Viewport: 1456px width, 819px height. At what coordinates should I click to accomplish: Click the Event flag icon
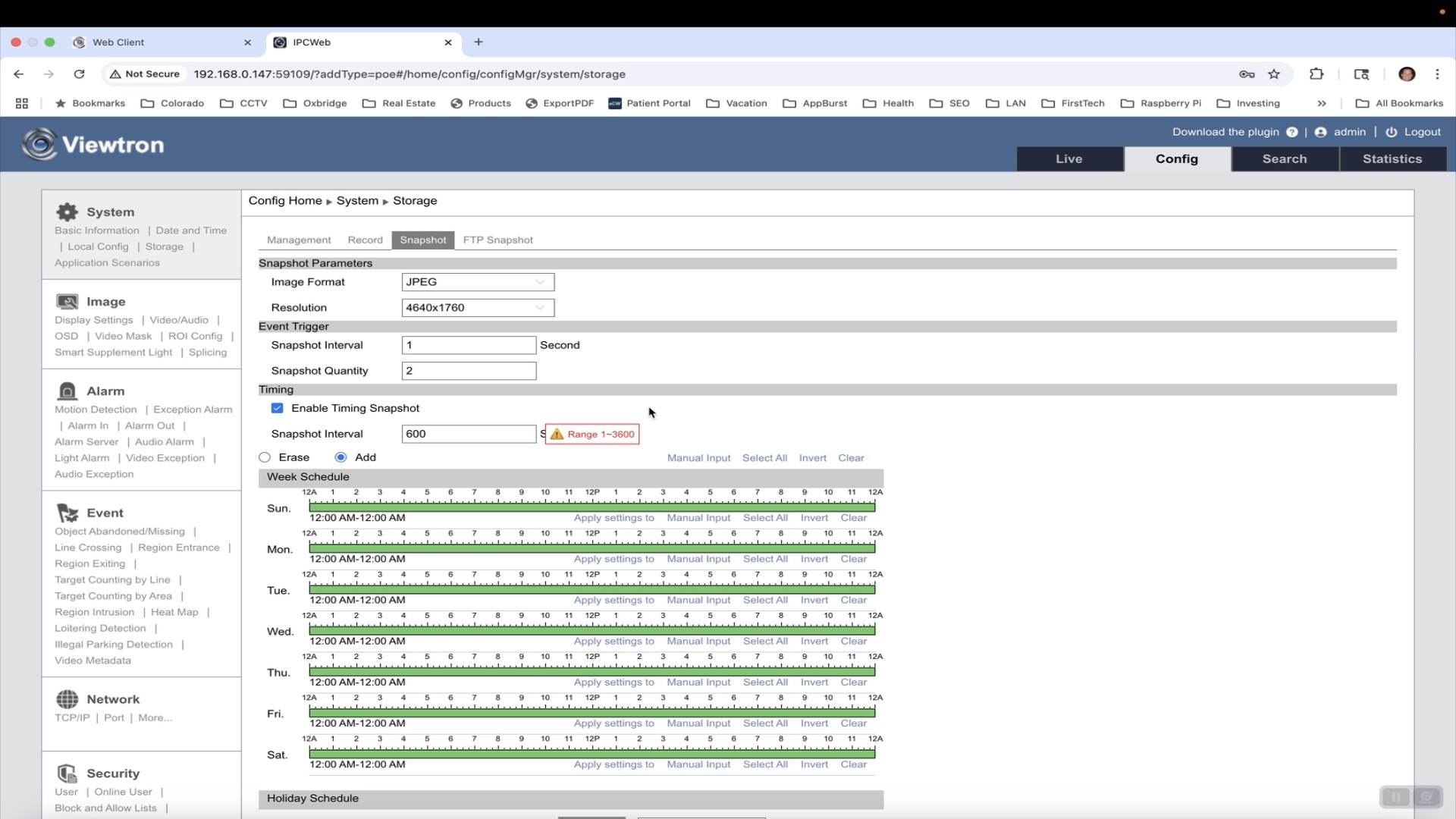[x=67, y=513]
